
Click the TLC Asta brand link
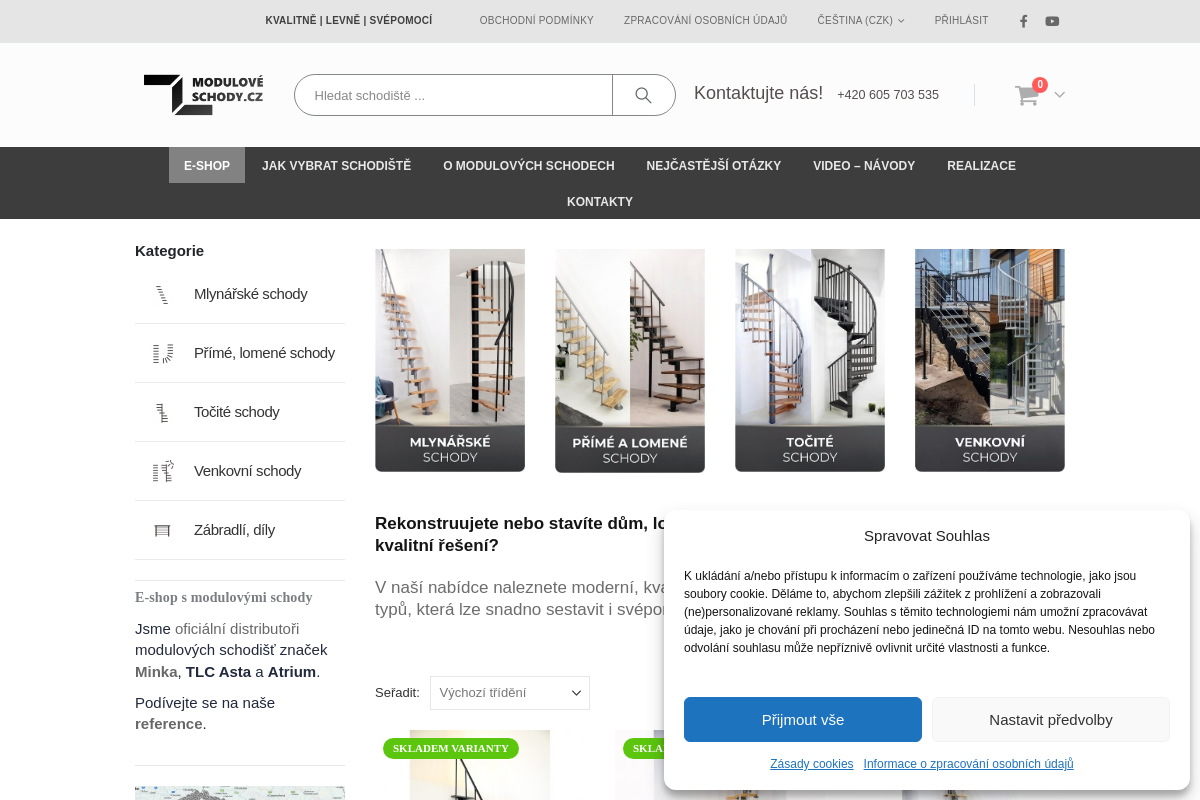(218, 672)
